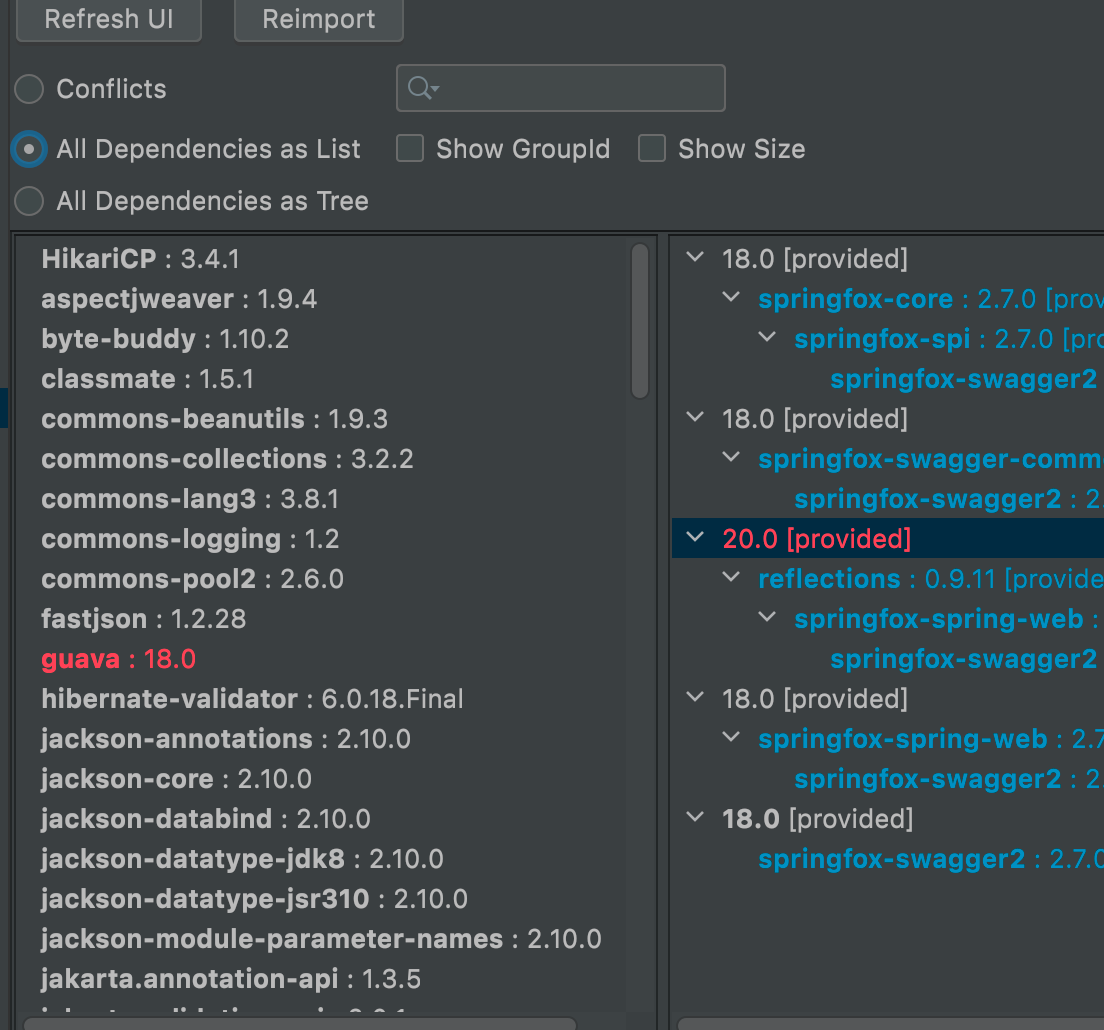Select the commons-collections : 3.2.2 dependency

227,459
